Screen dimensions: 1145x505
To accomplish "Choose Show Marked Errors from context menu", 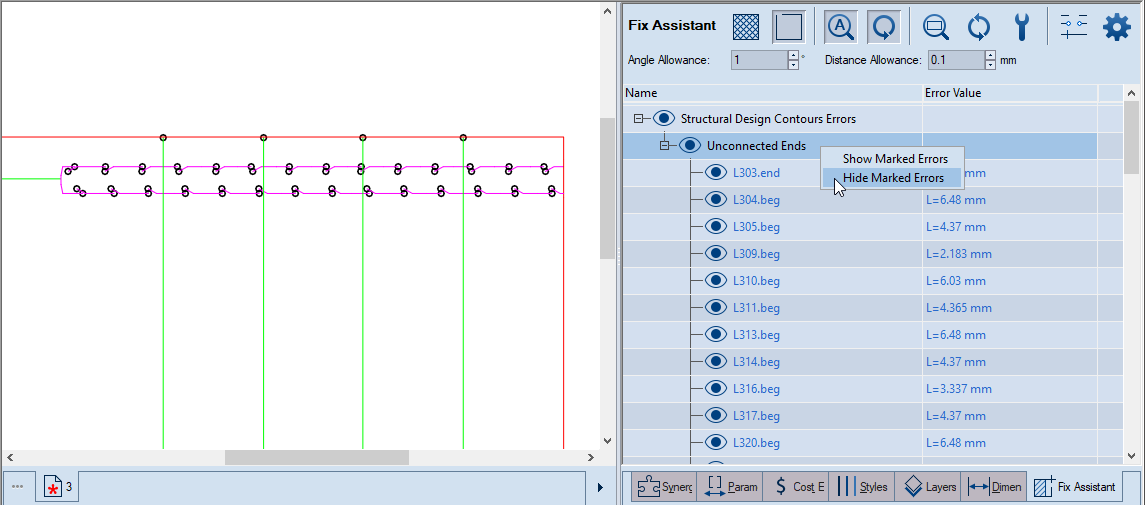I will 894,159.
